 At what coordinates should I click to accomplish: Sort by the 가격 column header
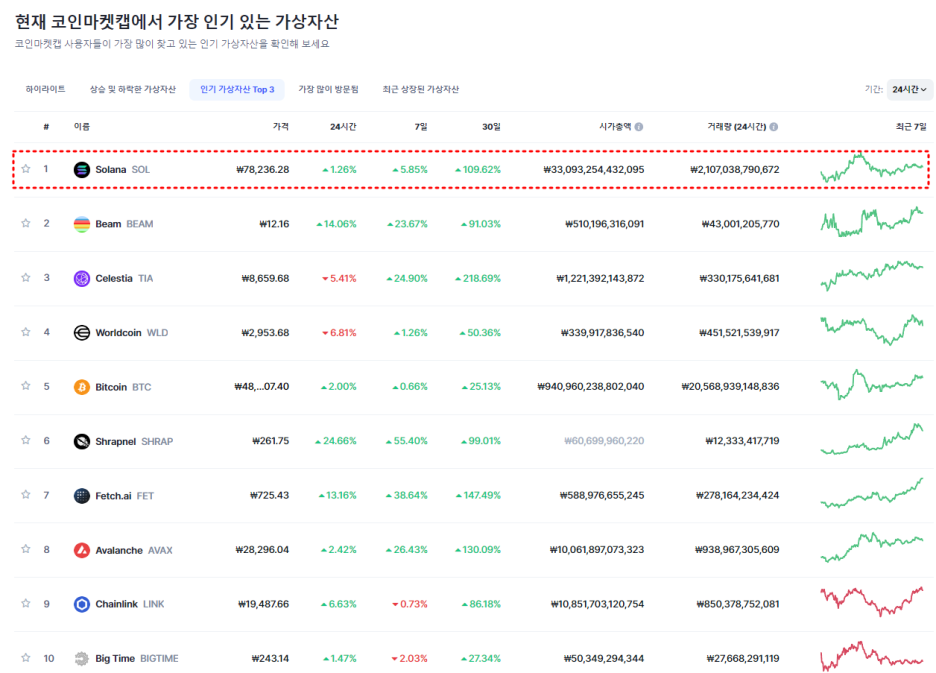tap(281, 127)
